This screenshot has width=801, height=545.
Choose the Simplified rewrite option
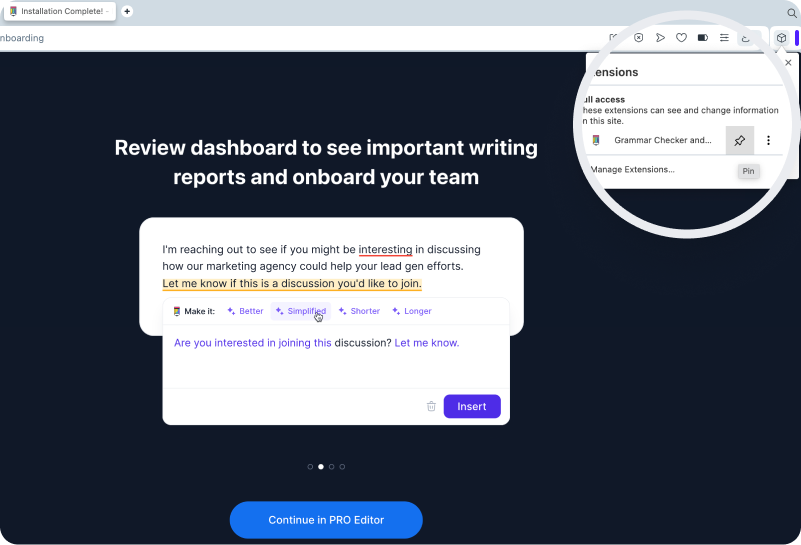301,311
